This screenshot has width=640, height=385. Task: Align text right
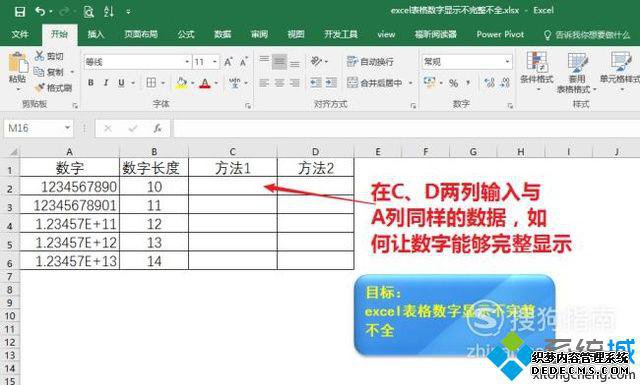295,83
